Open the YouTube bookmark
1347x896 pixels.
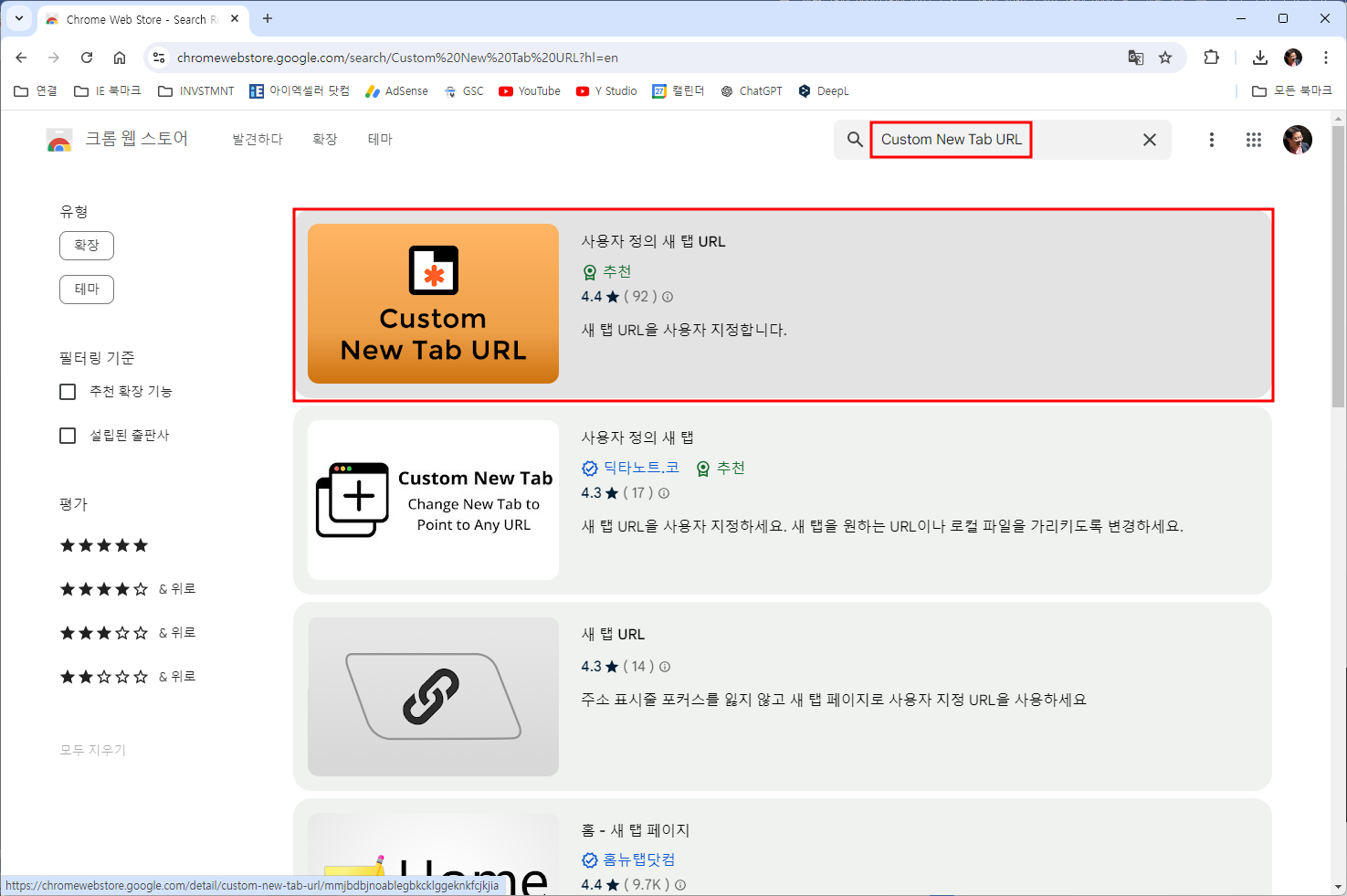[x=530, y=91]
